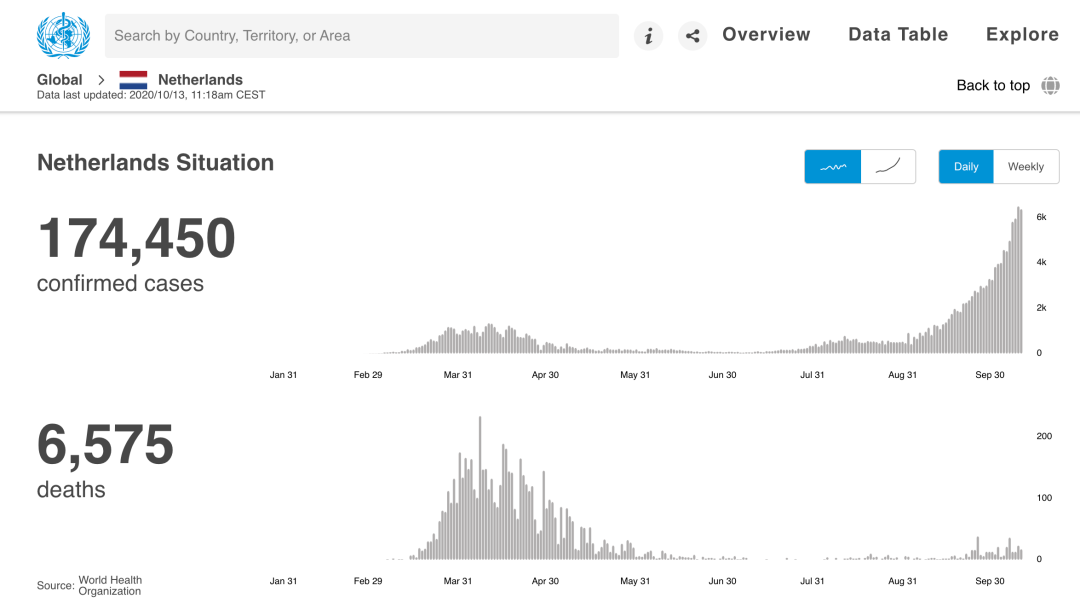Image resolution: width=1080 pixels, height=615 pixels.
Task: Click the Netherlands breadcrumb label
Action: click(200, 80)
